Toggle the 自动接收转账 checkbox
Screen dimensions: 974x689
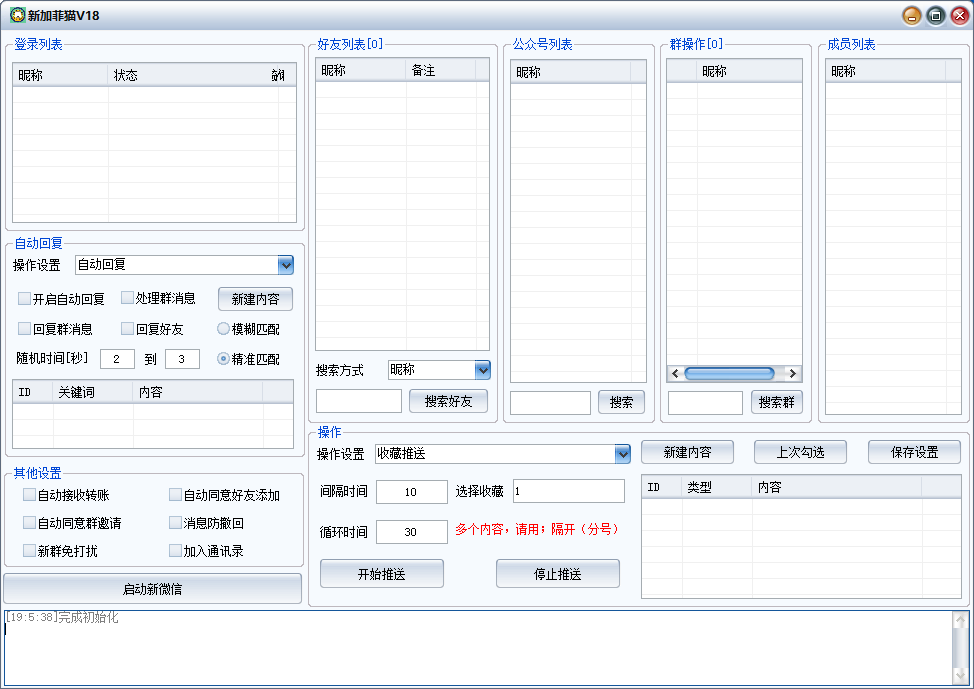tap(30, 495)
